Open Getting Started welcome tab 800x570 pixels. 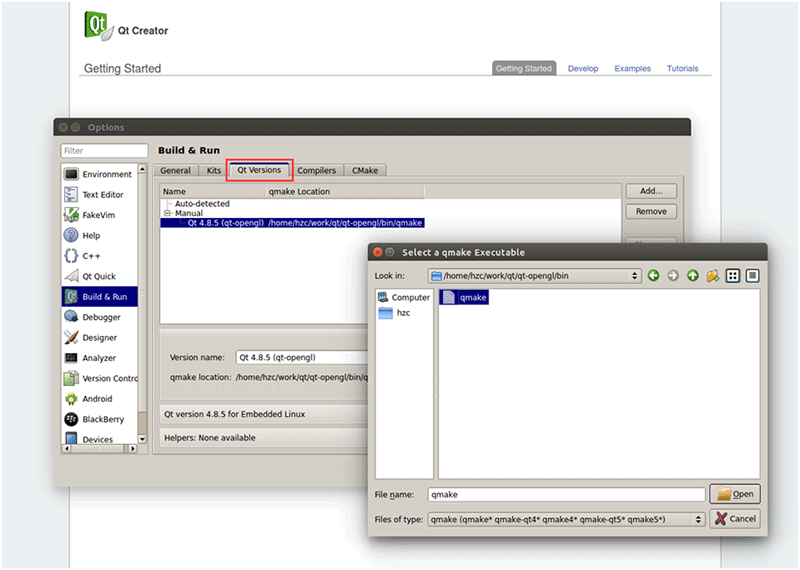pyautogui.click(x=524, y=68)
